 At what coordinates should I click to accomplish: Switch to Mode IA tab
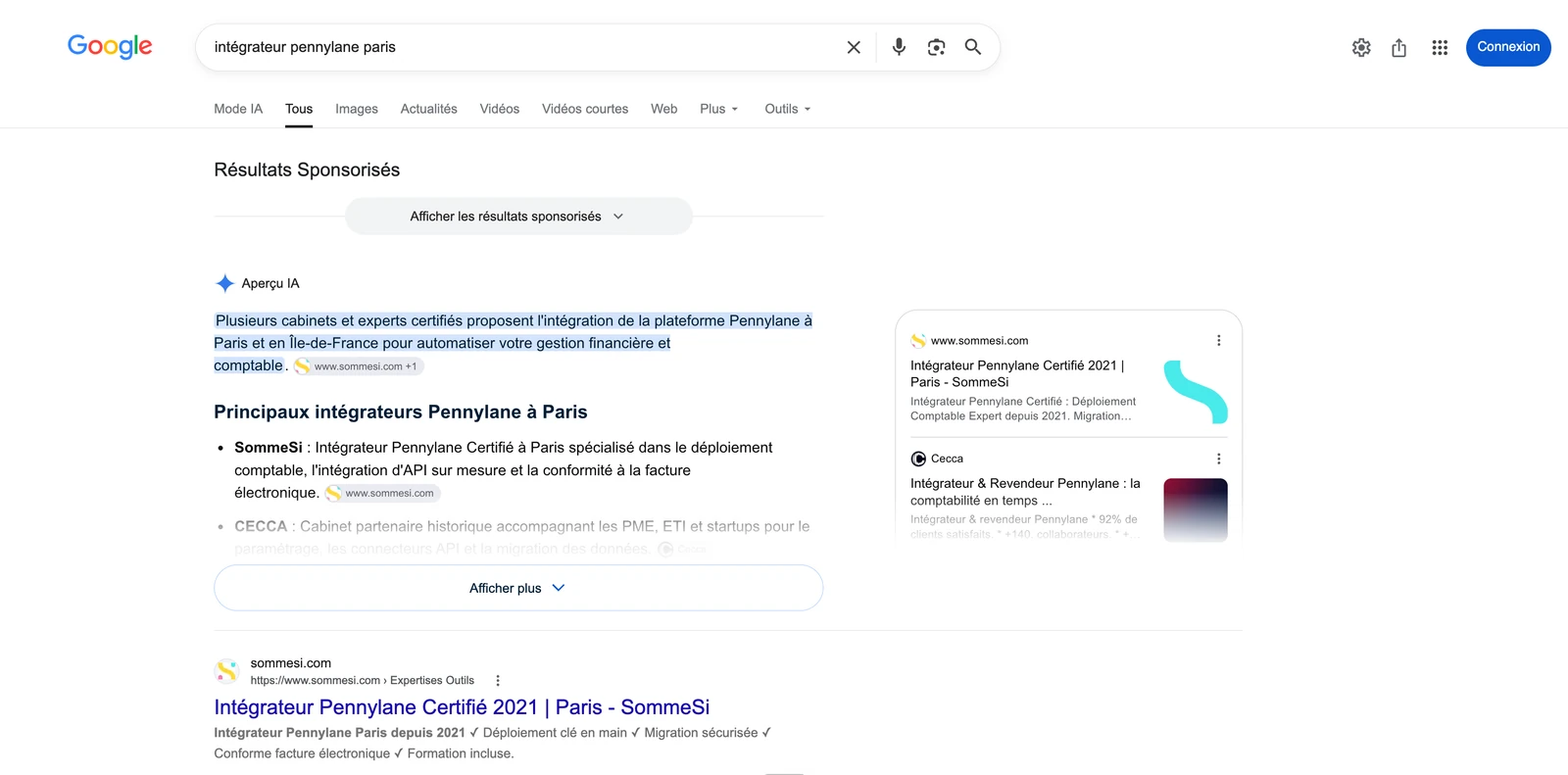(x=238, y=109)
